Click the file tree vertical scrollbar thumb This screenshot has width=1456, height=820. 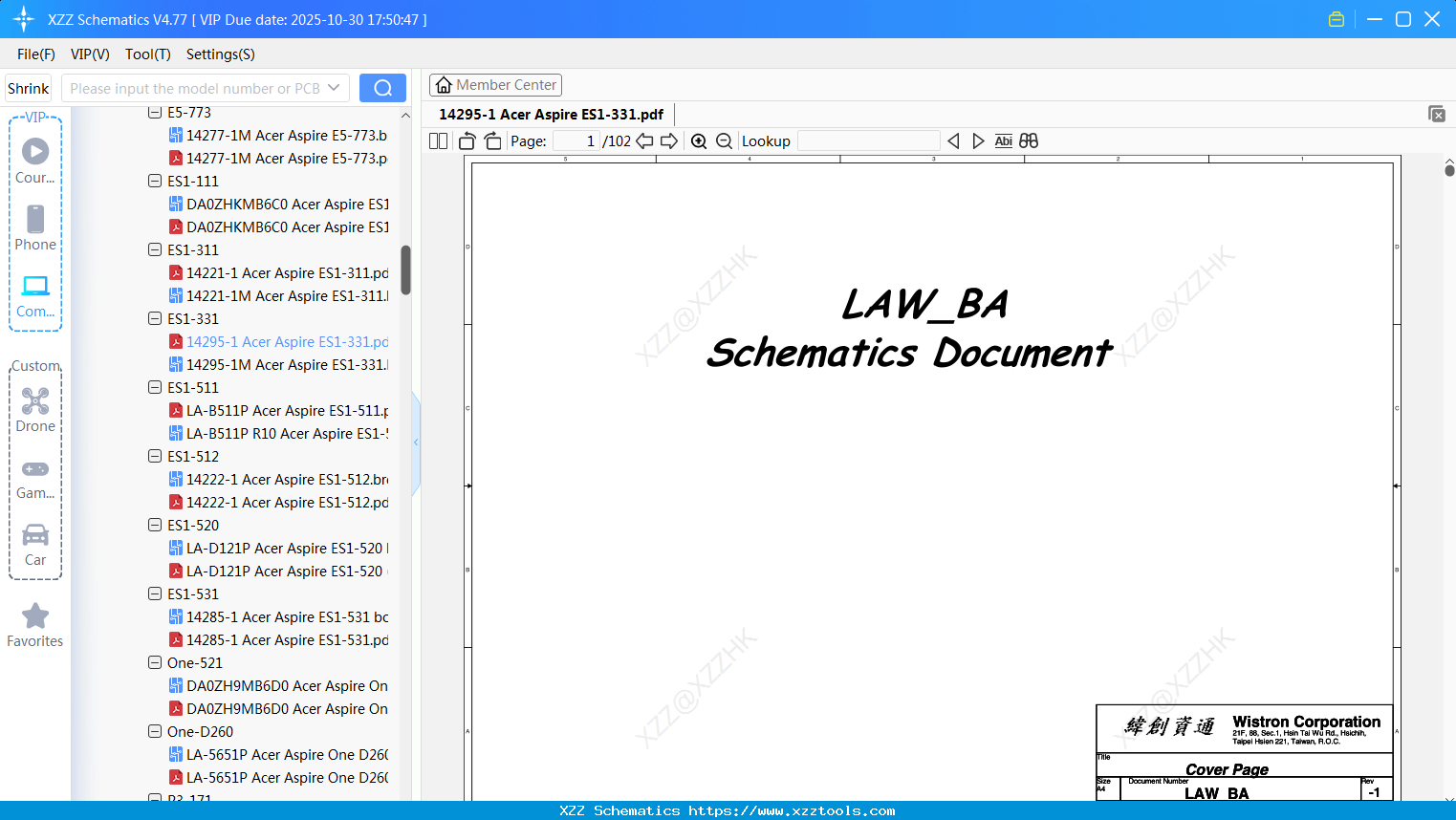405,270
